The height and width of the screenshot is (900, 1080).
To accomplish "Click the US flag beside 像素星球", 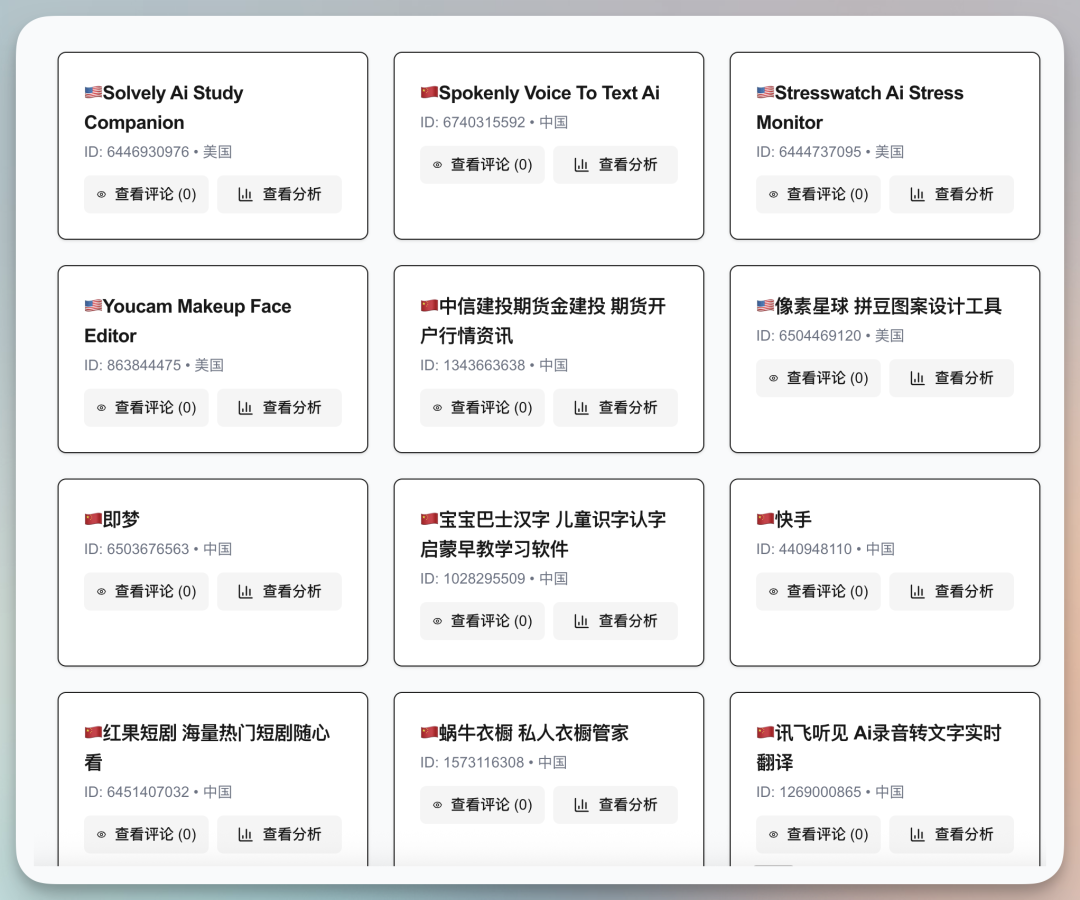I will [765, 306].
